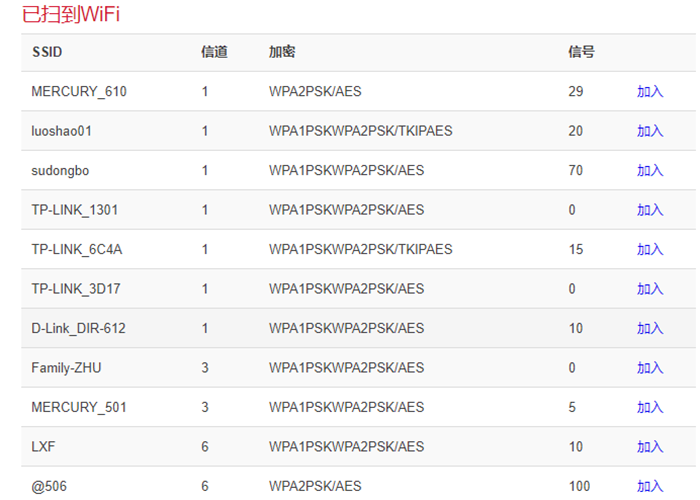Select the sudongbo SSID name cell

(60, 170)
